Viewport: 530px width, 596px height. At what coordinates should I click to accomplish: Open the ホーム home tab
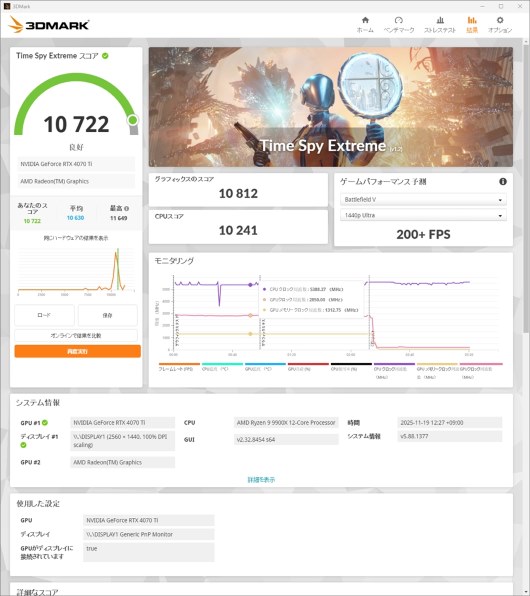click(x=365, y=25)
